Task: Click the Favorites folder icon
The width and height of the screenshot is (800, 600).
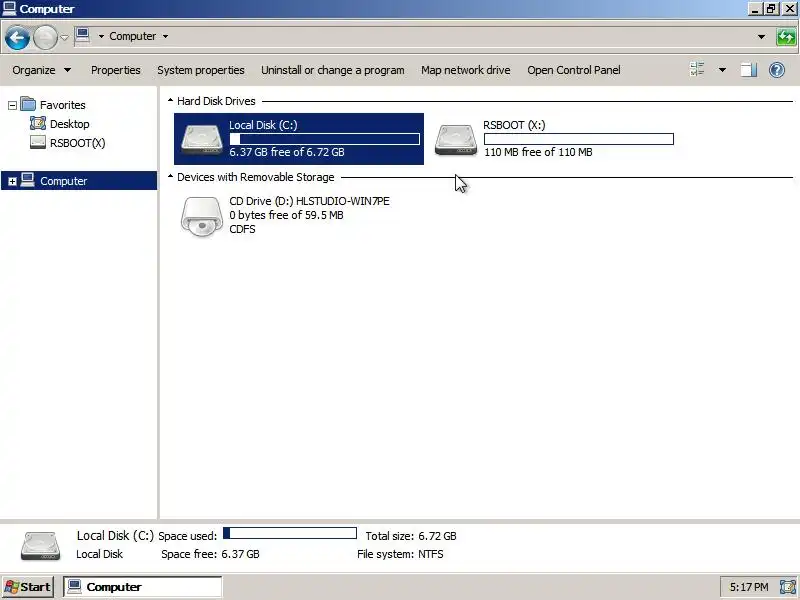Action: pyautogui.click(x=28, y=104)
